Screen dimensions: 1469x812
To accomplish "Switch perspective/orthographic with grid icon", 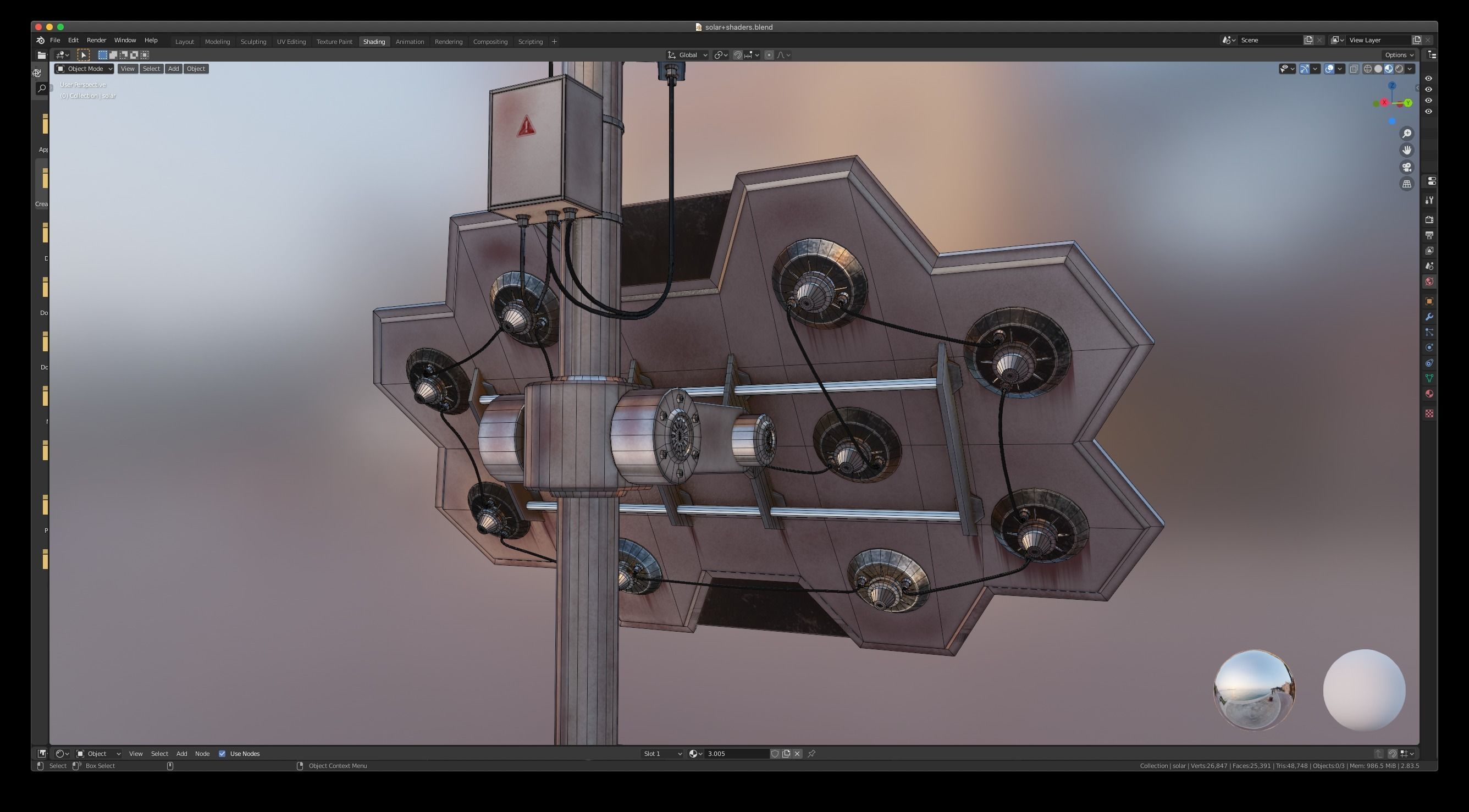I will [x=1407, y=184].
